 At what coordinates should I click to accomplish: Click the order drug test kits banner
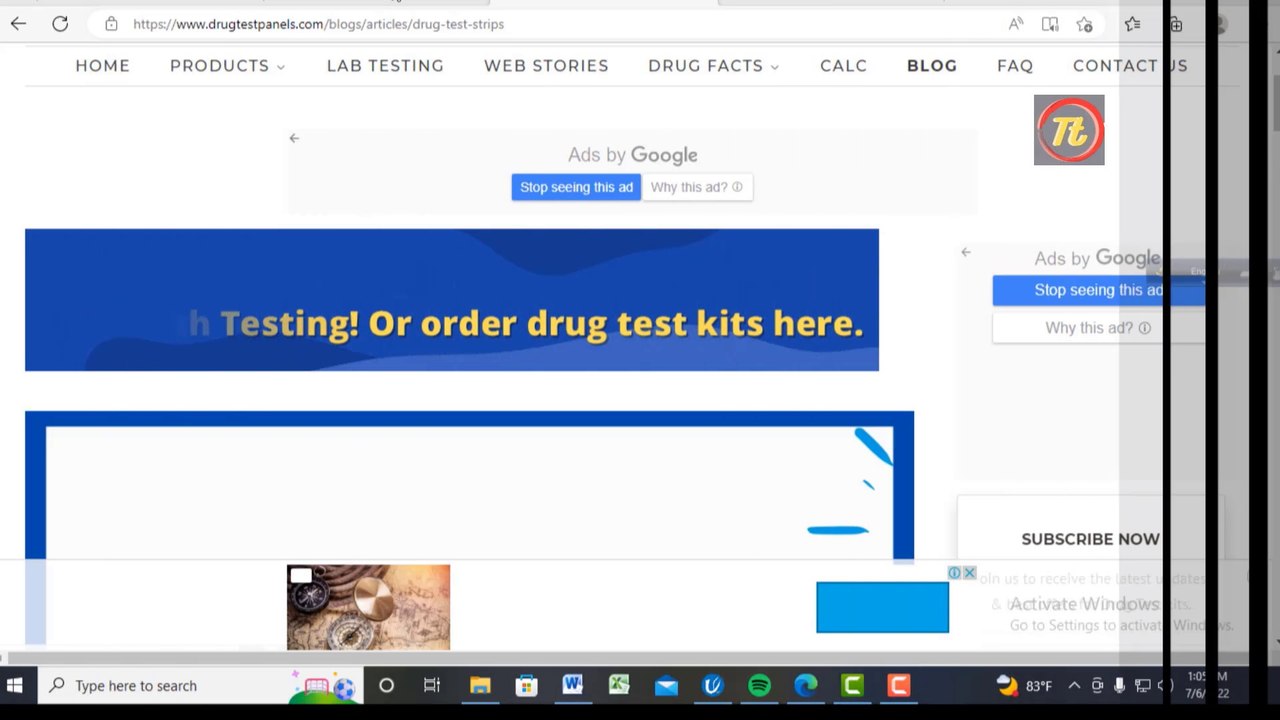click(452, 300)
